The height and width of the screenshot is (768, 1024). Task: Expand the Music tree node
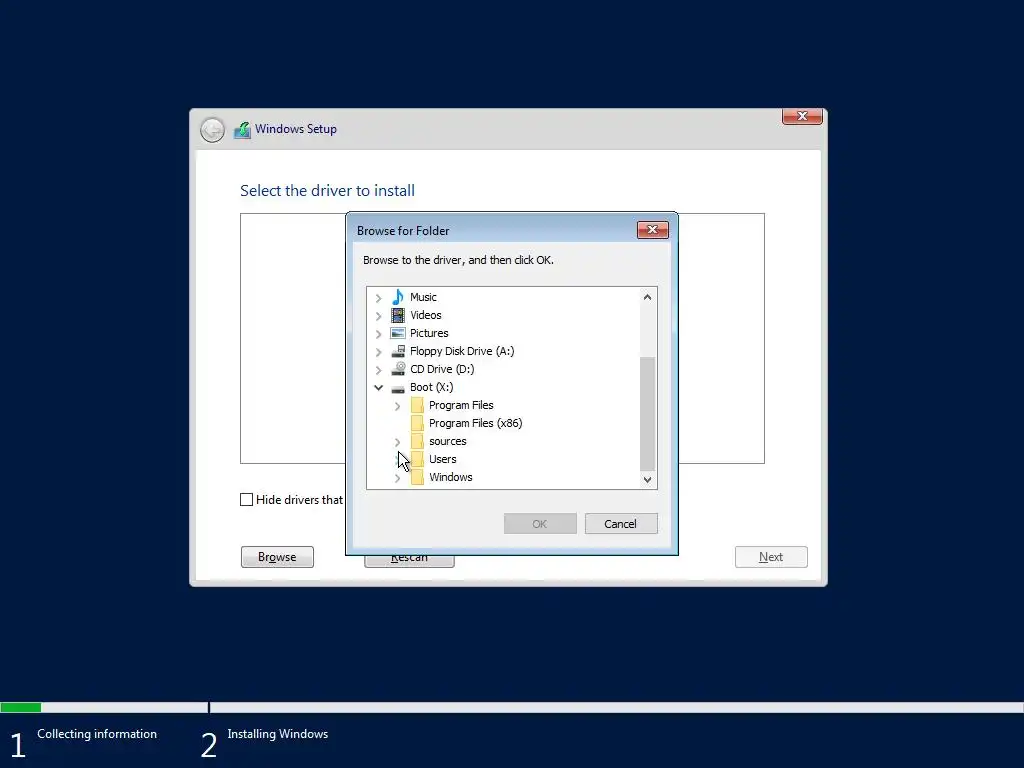[x=378, y=298]
